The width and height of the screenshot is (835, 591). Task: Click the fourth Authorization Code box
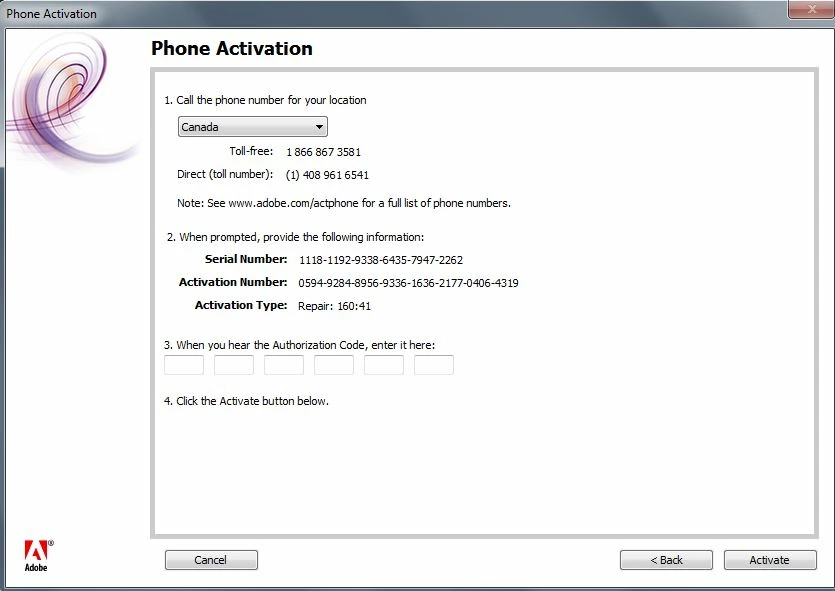coord(334,365)
